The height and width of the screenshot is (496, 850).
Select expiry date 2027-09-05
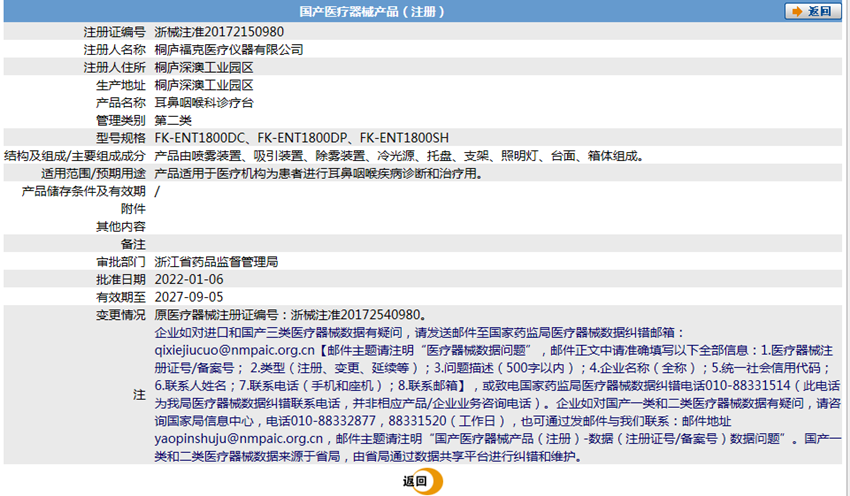click(189, 297)
